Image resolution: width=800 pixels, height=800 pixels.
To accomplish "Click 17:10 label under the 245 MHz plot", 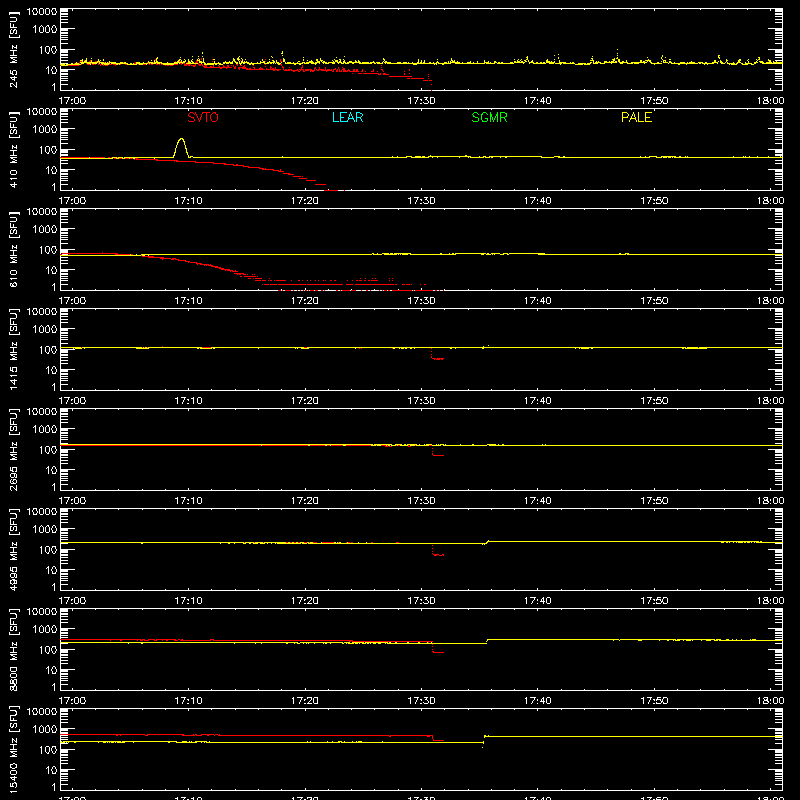I will (x=188, y=101).
